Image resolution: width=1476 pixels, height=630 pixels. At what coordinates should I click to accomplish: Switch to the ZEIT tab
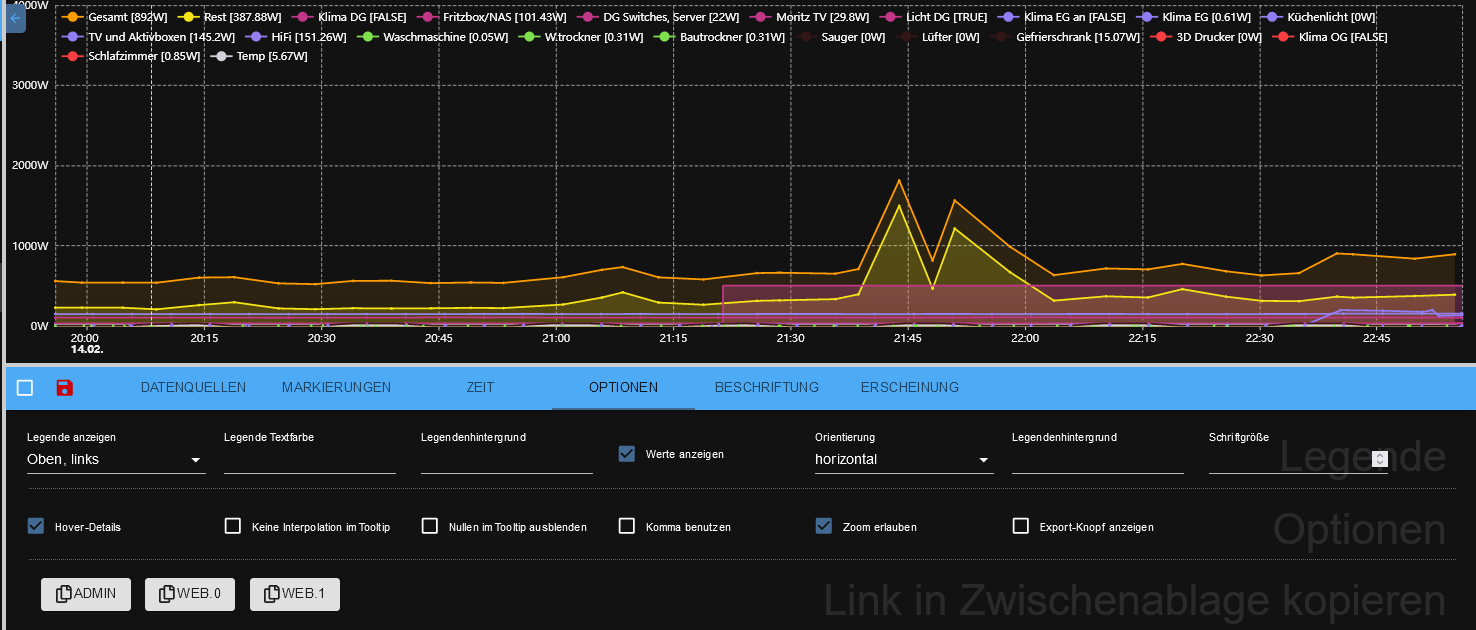(480, 387)
